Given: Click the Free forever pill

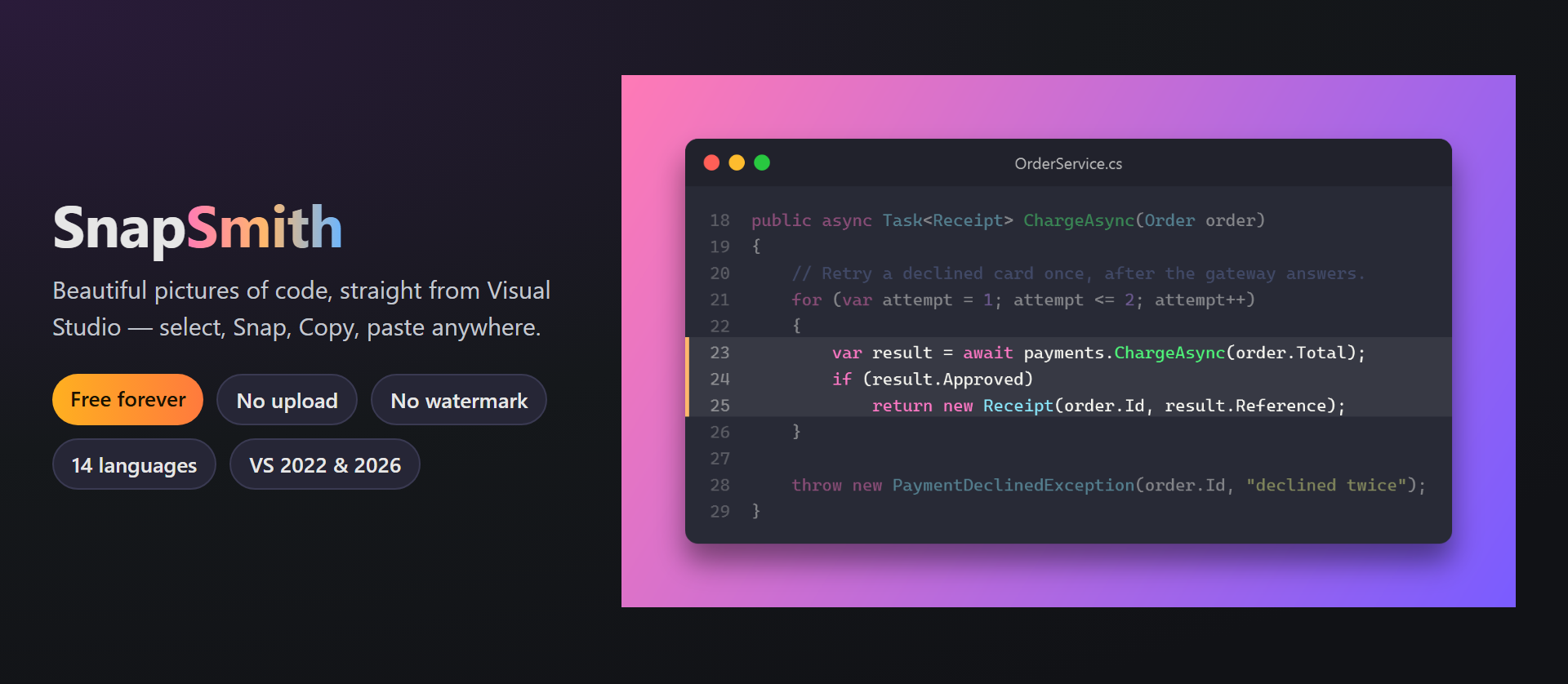Looking at the screenshot, I should click(x=127, y=400).
